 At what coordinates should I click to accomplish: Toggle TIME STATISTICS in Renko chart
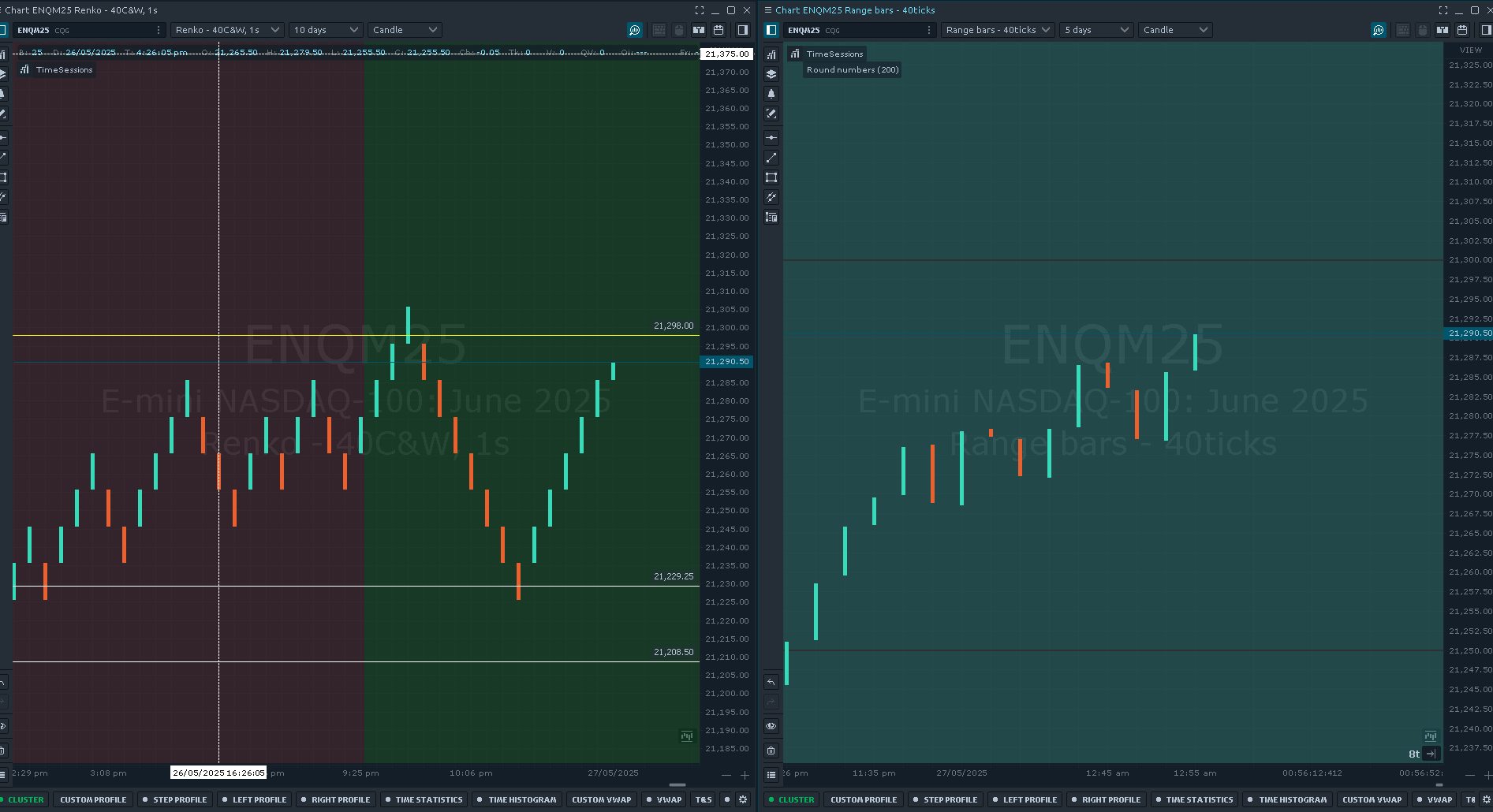(x=424, y=799)
